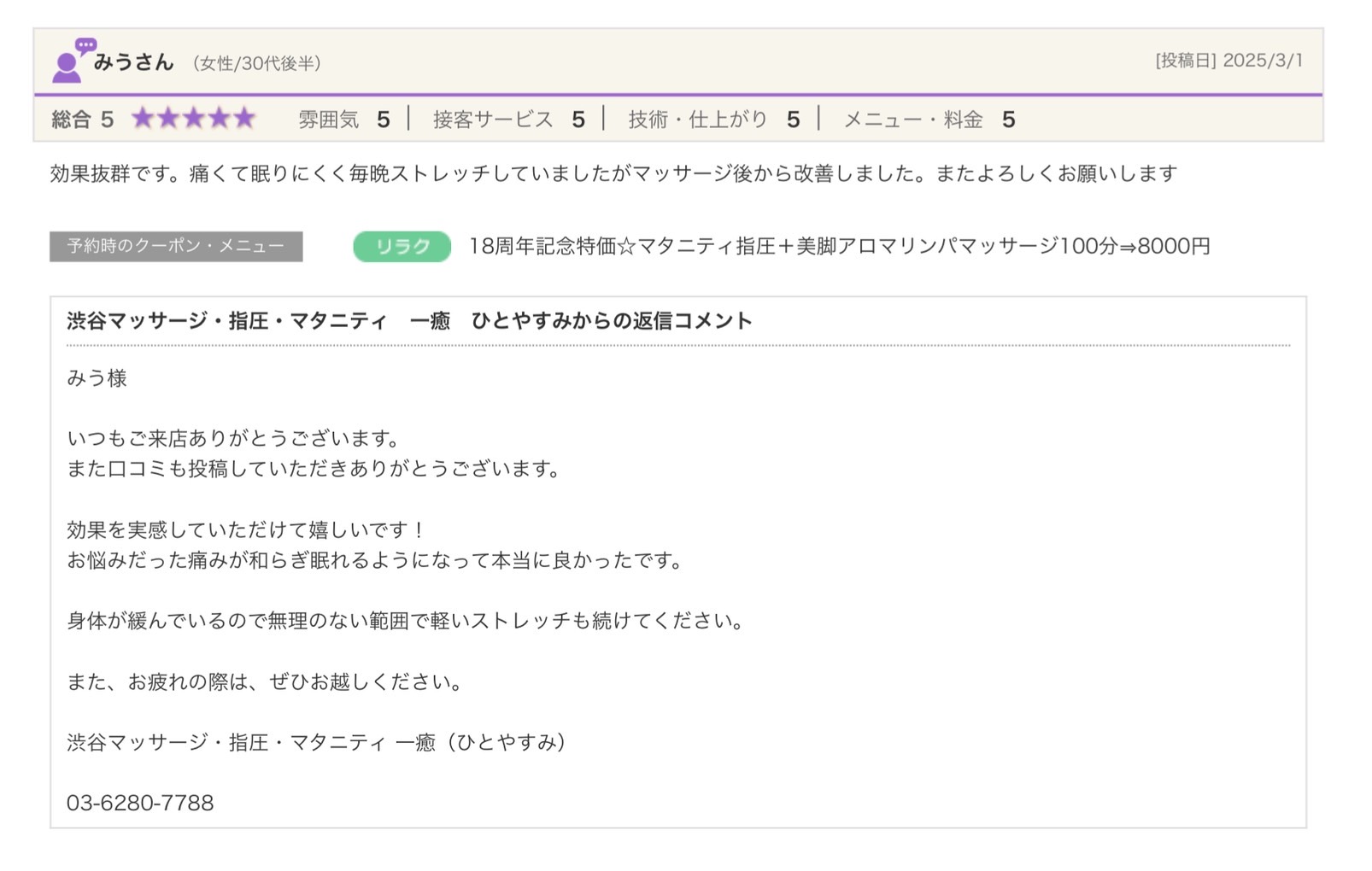Click the 女性/30代後半 reviewer attribute text
The image size is (1372, 871).
(x=256, y=63)
